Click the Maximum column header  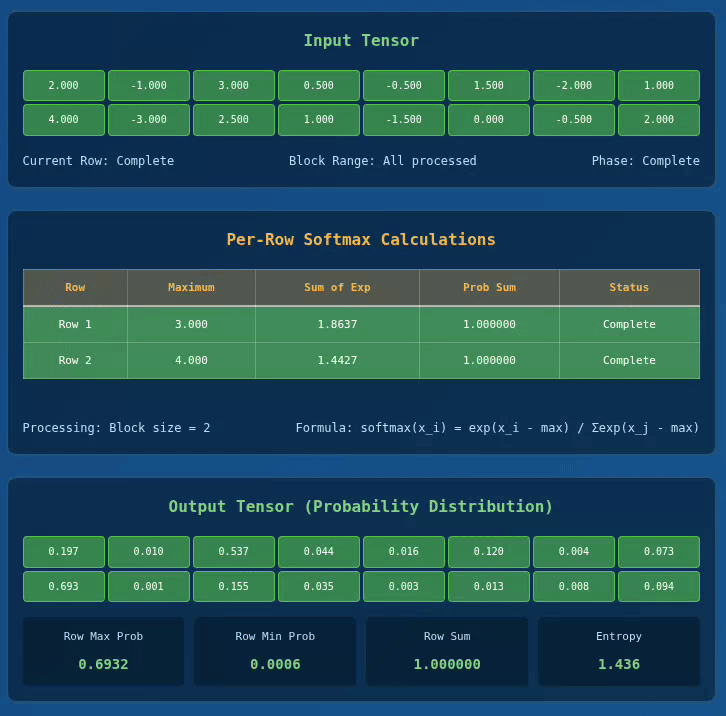tap(191, 288)
